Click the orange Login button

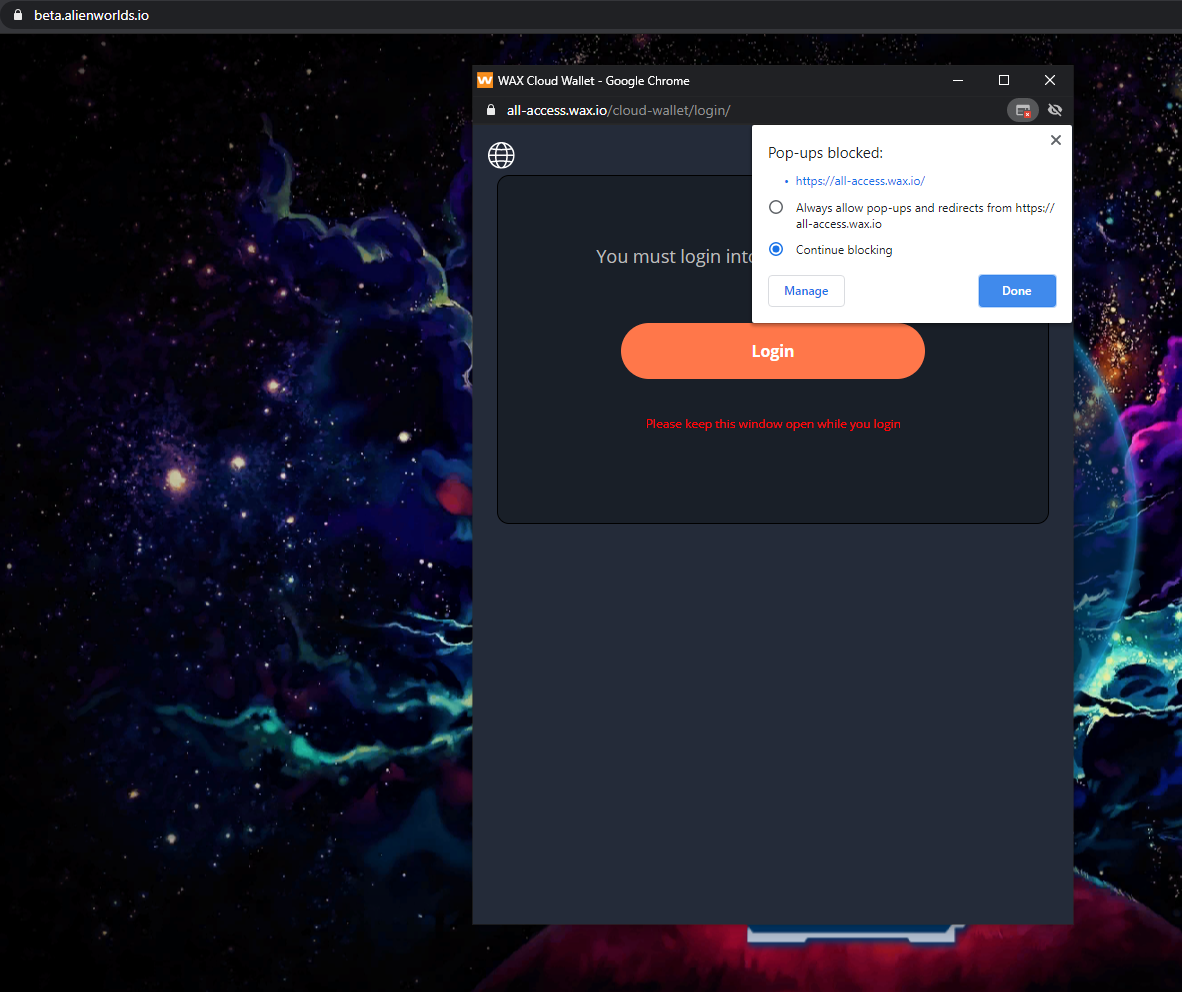pyautogui.click(x=773, y=351)
